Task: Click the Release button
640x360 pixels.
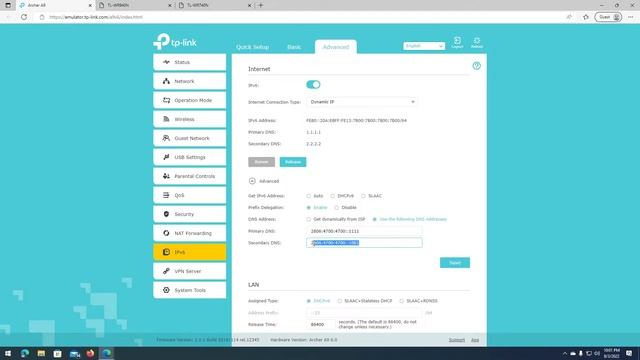Action: pyautogui.click(x=293, y=162)
